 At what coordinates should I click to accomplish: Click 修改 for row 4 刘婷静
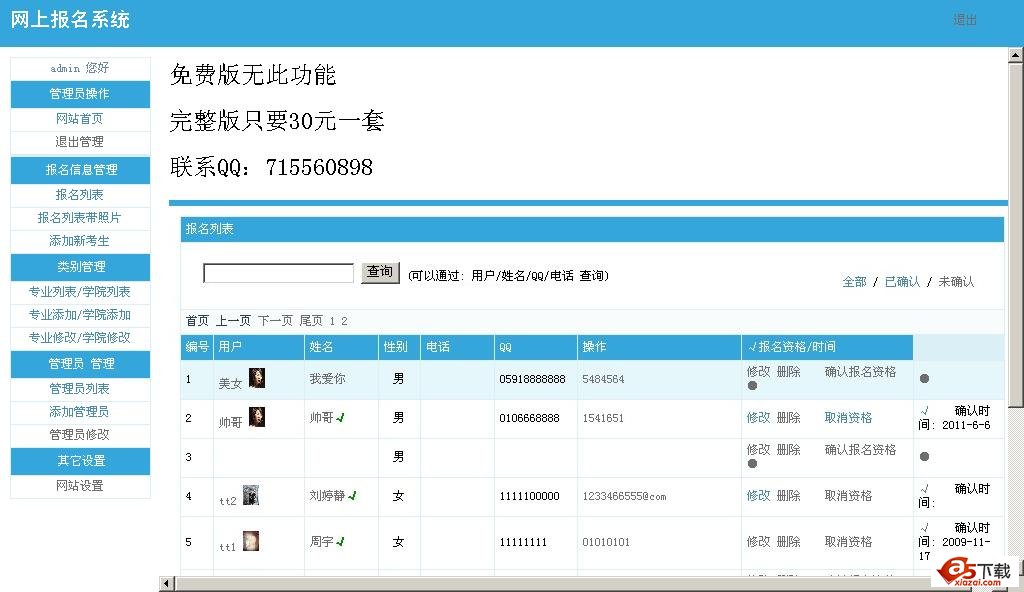[758, 496]
